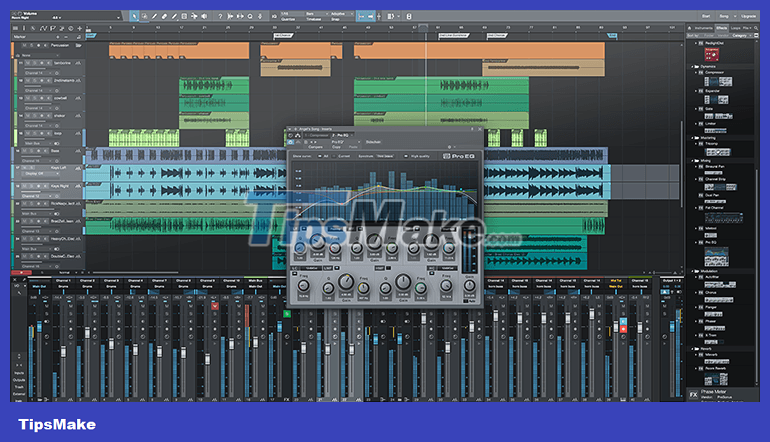Viewport: 770px width, 442px height.
Task: Collapse the Mixing folder in browser
Action: (x=692, y=161)
